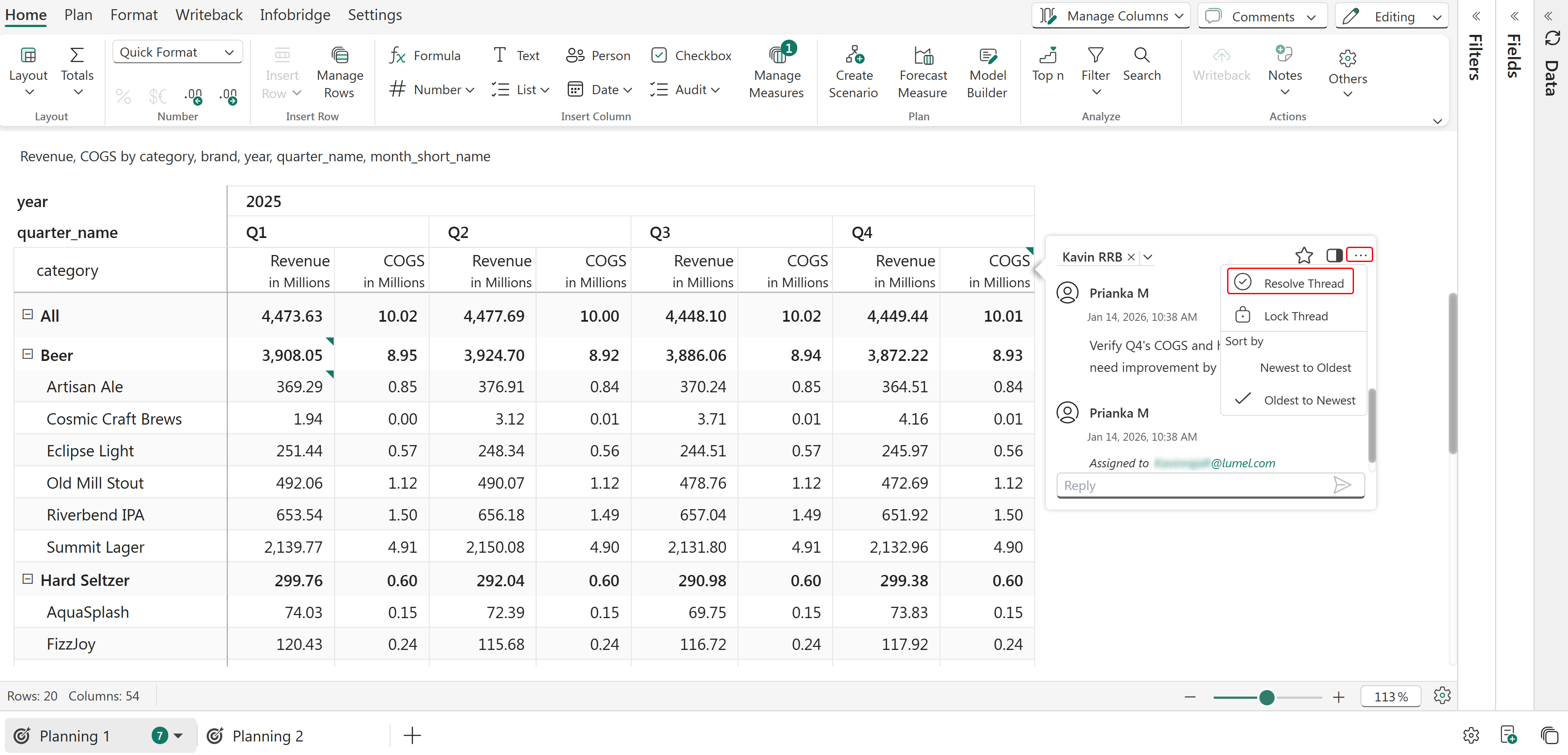Click the zoom slider handle

(x=1267, y=697)
